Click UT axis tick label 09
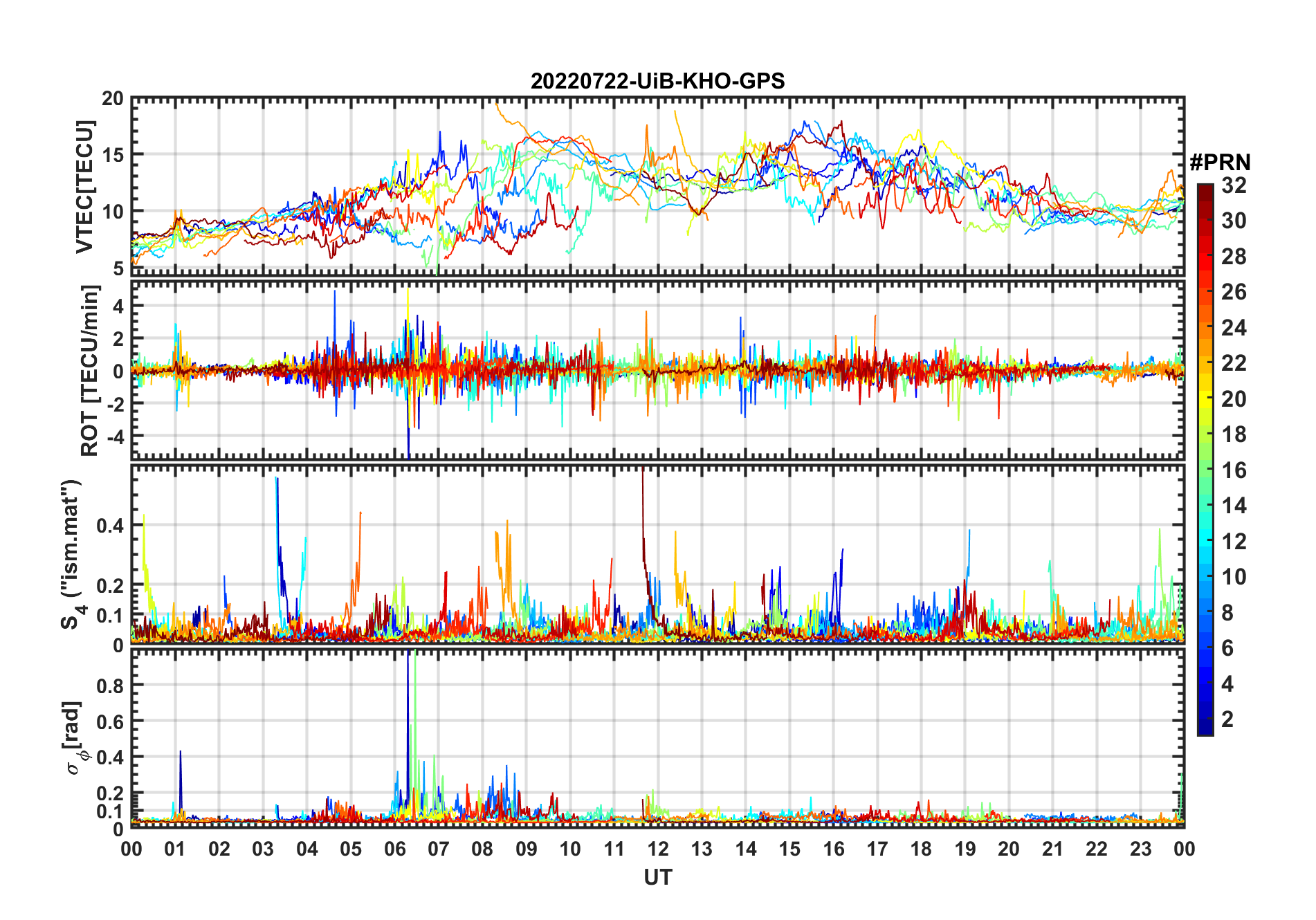The image size is (1316, 920). 527,849
